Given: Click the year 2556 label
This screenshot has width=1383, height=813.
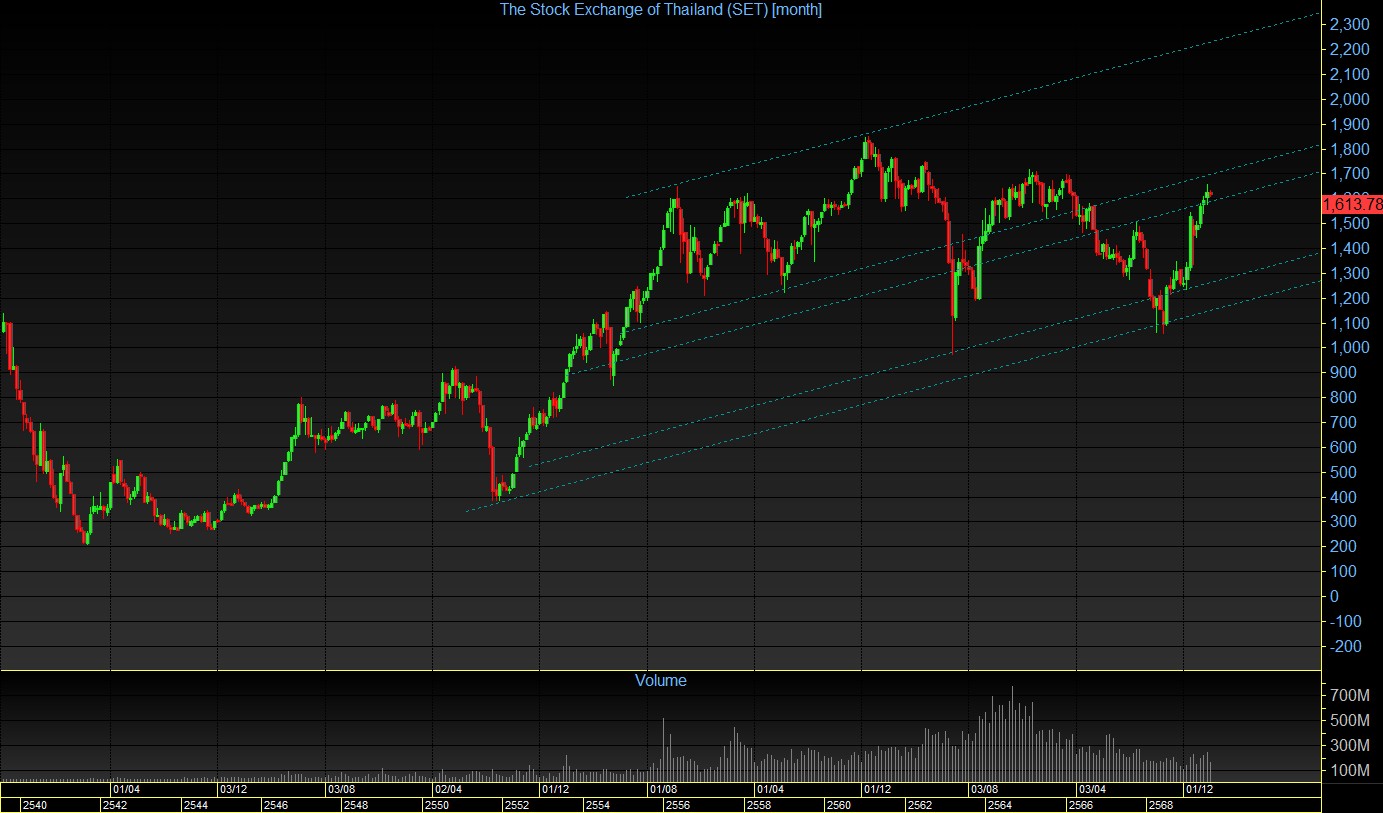Looking at the screenshot, I should click(x=678, y=805).
